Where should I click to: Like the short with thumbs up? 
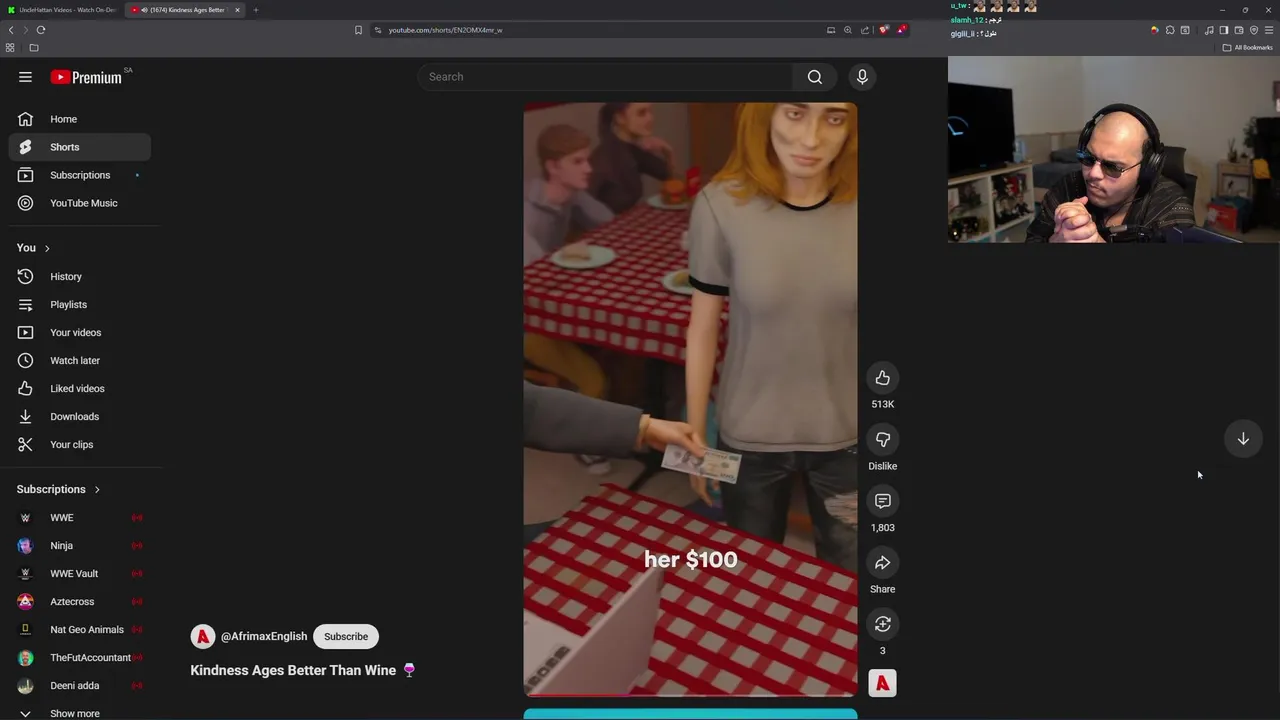click(882, 378)
